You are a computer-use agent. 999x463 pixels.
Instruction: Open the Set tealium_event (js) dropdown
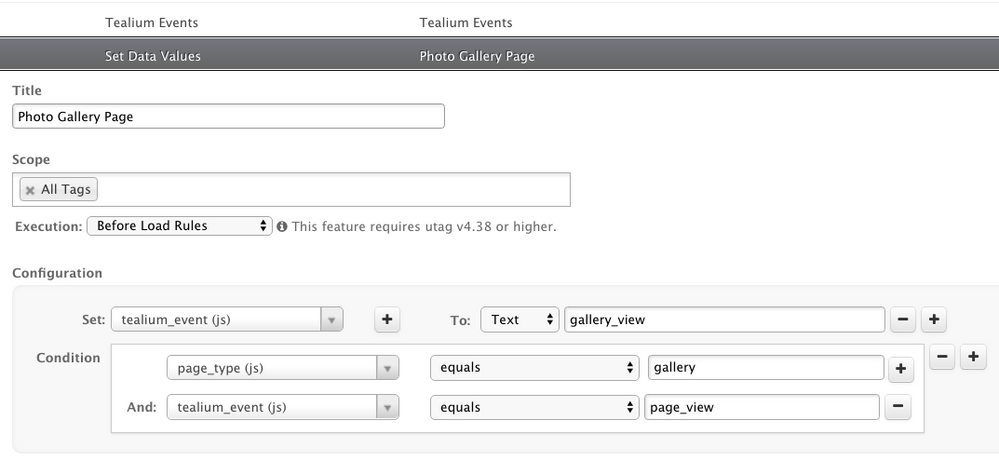pos(227,320)
